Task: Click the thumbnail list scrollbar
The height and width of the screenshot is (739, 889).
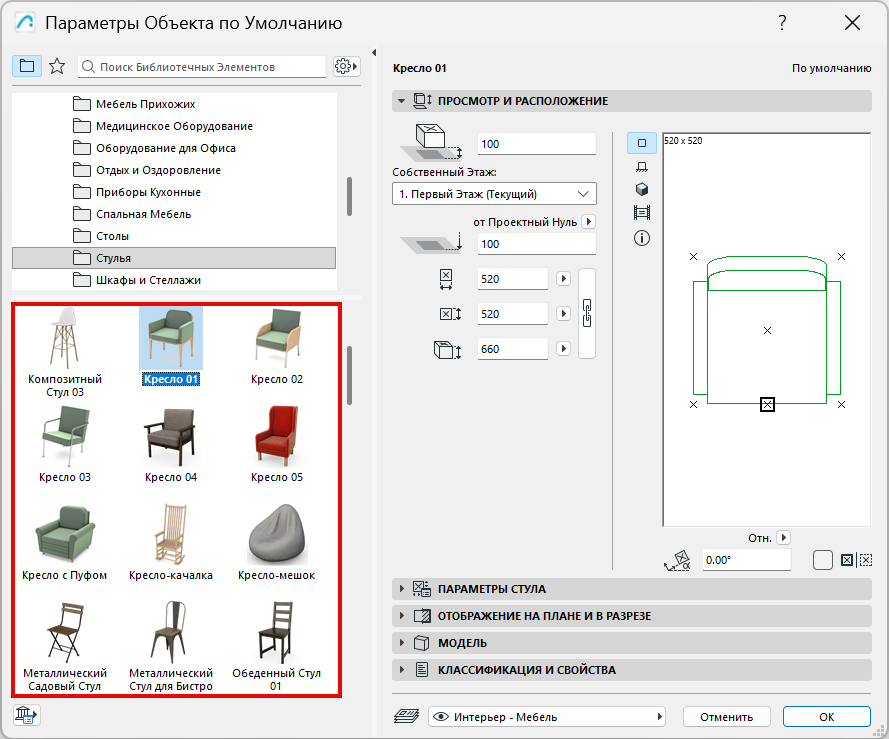Action: pyautogui.click(x=349, y=375)
